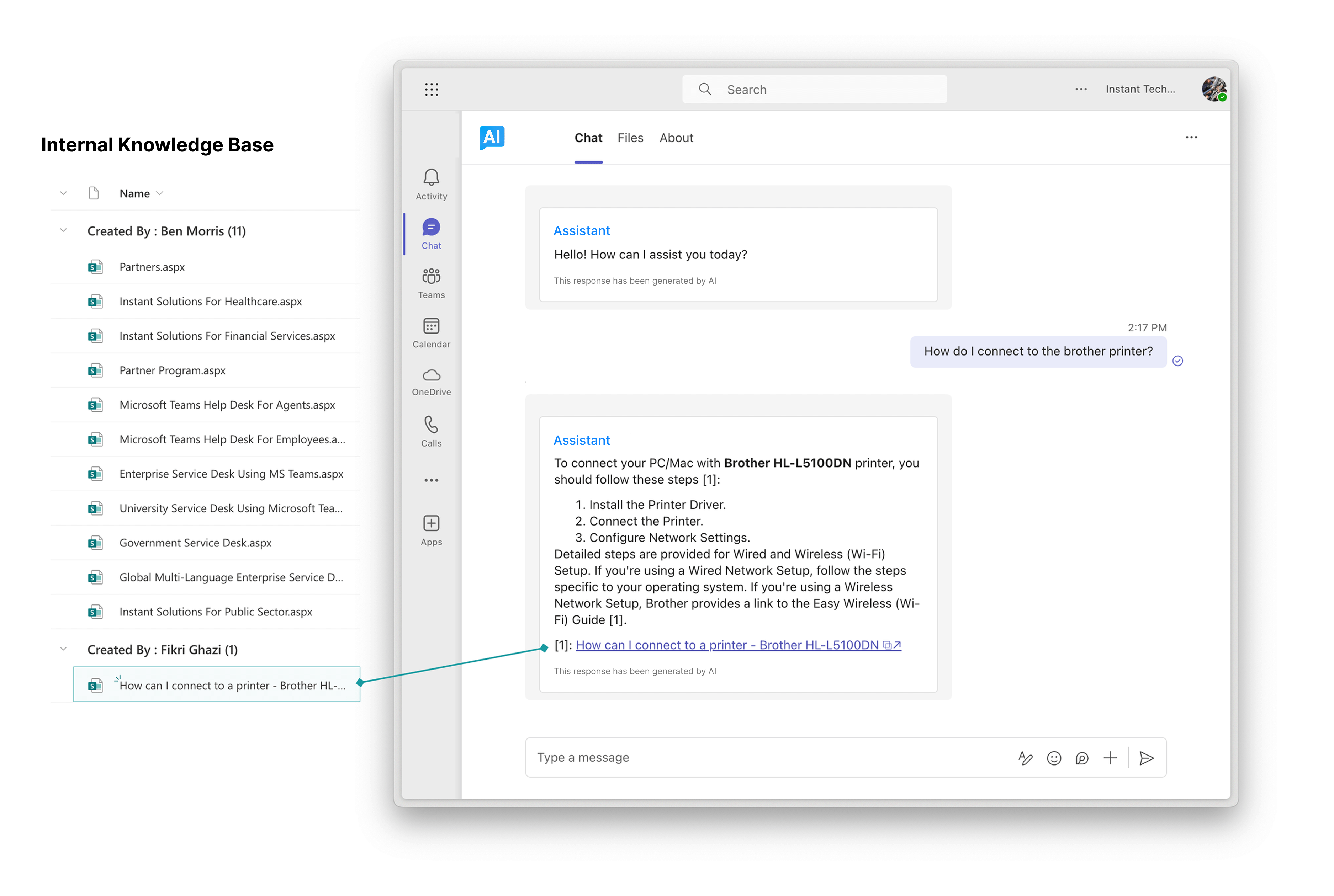Open the app launcher grid icon

coord(432,89)
